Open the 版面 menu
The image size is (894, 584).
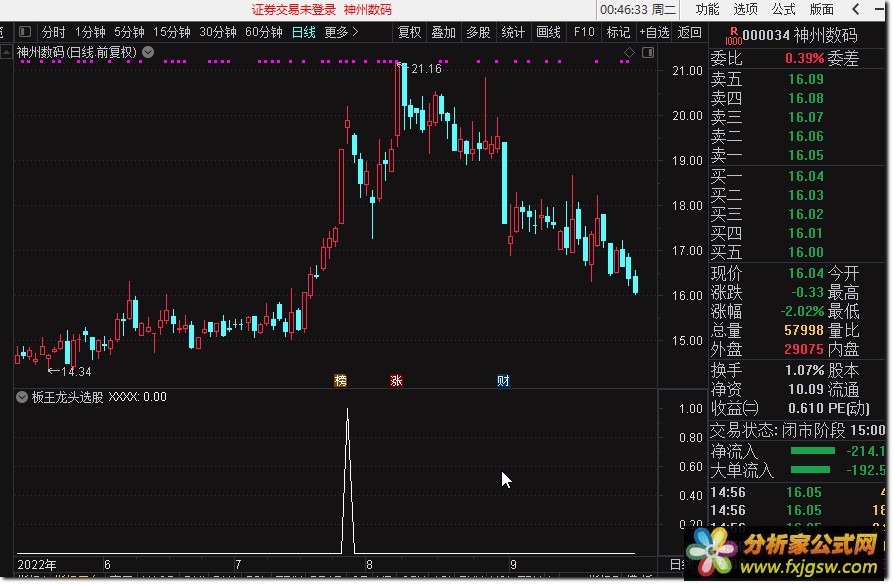pos(822,9)
